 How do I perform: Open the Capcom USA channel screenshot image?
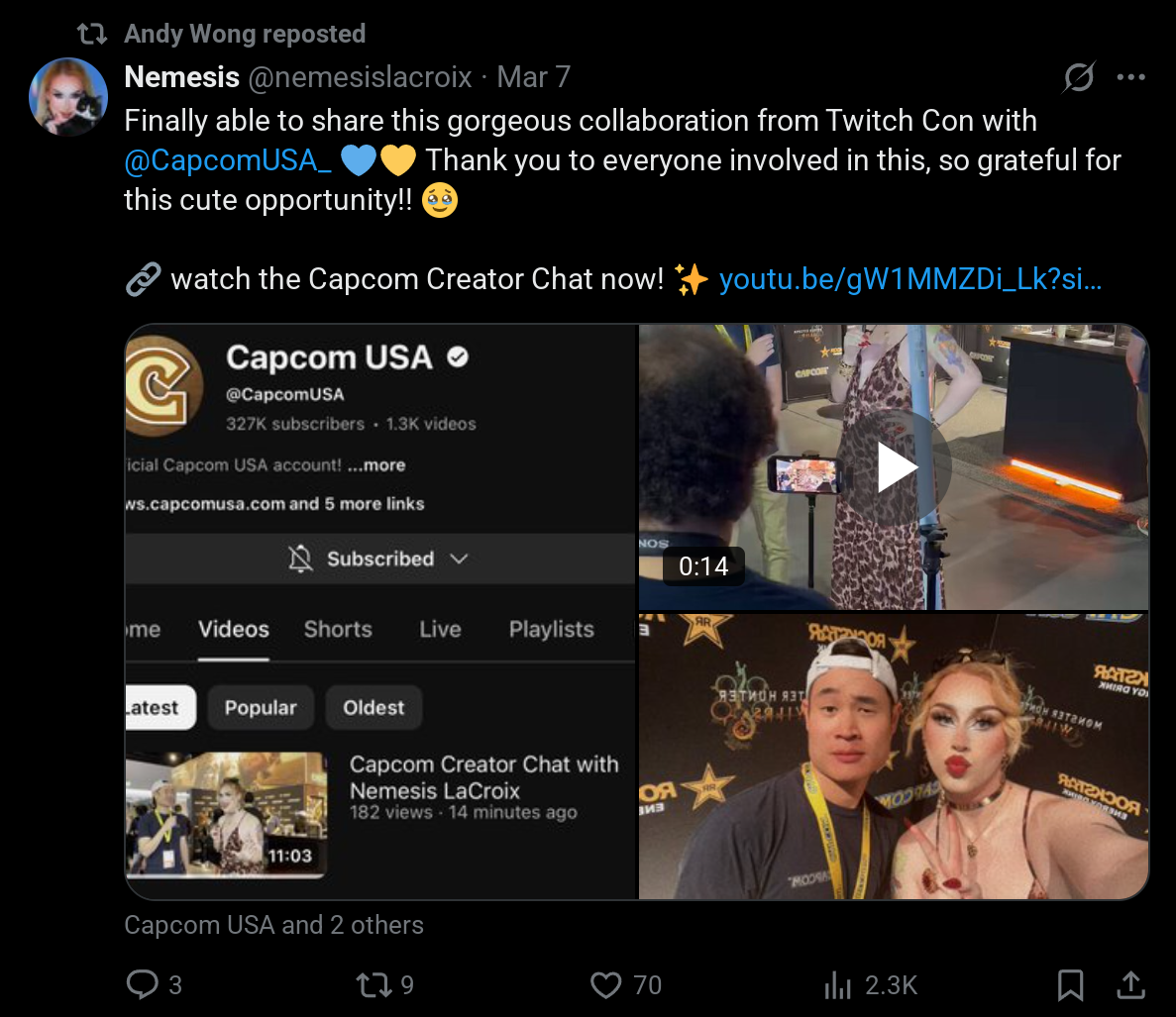pyautogui.click(x=381, y=612)
